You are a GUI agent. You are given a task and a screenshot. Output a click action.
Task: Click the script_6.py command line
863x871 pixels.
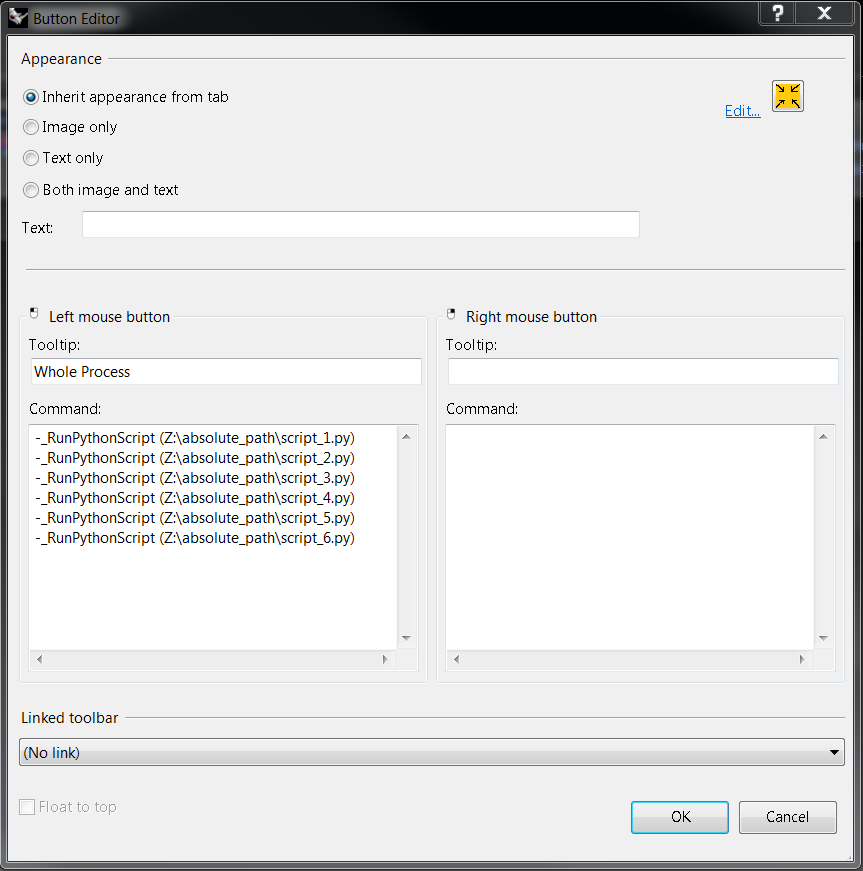195,538
